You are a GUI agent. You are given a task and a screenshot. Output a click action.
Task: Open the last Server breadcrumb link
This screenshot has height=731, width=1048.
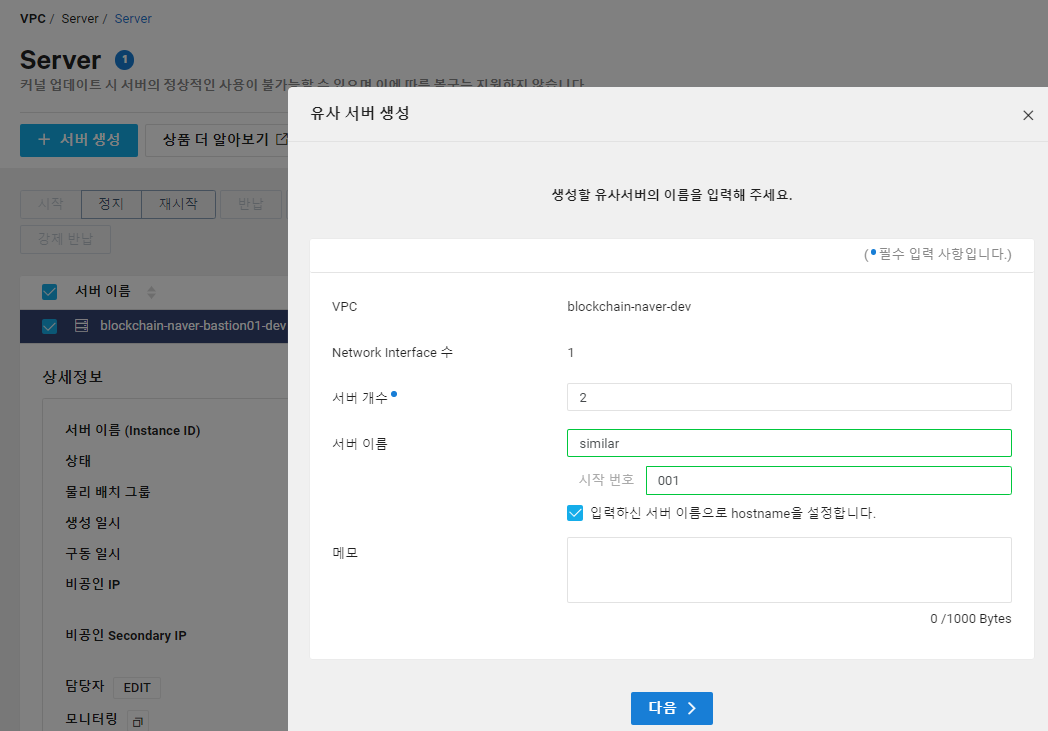(133, 17)
